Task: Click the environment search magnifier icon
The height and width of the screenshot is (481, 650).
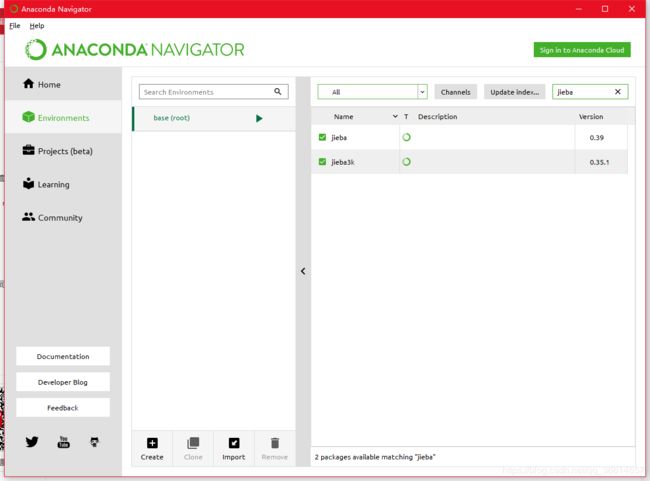Action: point(277,92)
